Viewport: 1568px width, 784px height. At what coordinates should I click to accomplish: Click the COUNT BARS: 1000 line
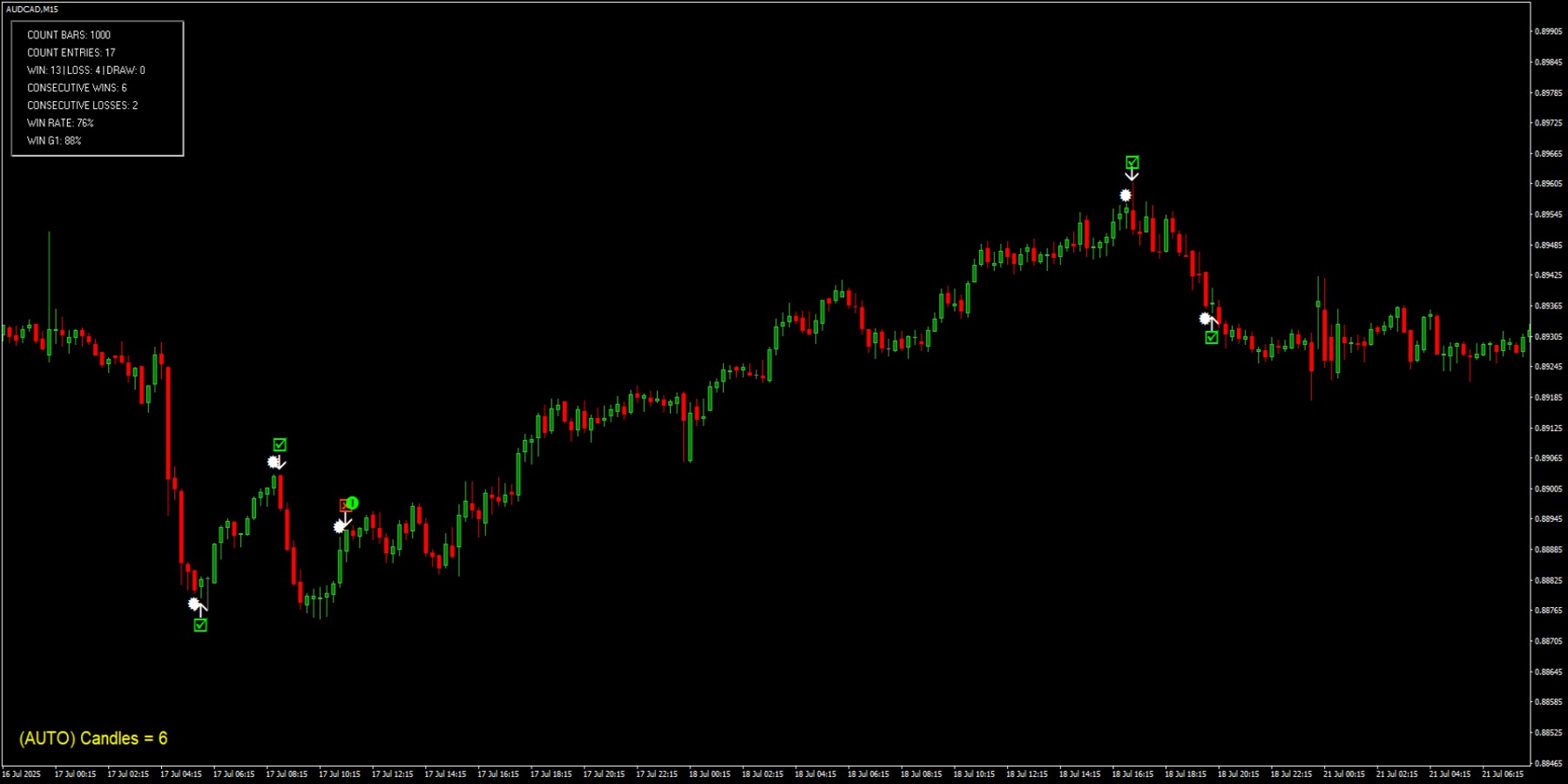point(69,35)
